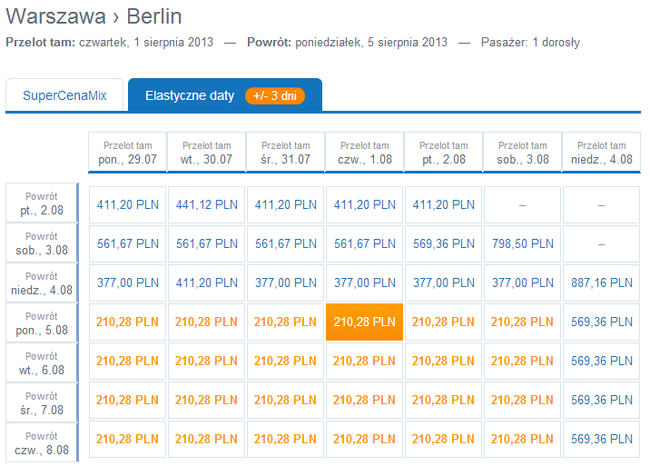
Task: Pick the 887,16 PLN fare
Action: coord(601,282)
